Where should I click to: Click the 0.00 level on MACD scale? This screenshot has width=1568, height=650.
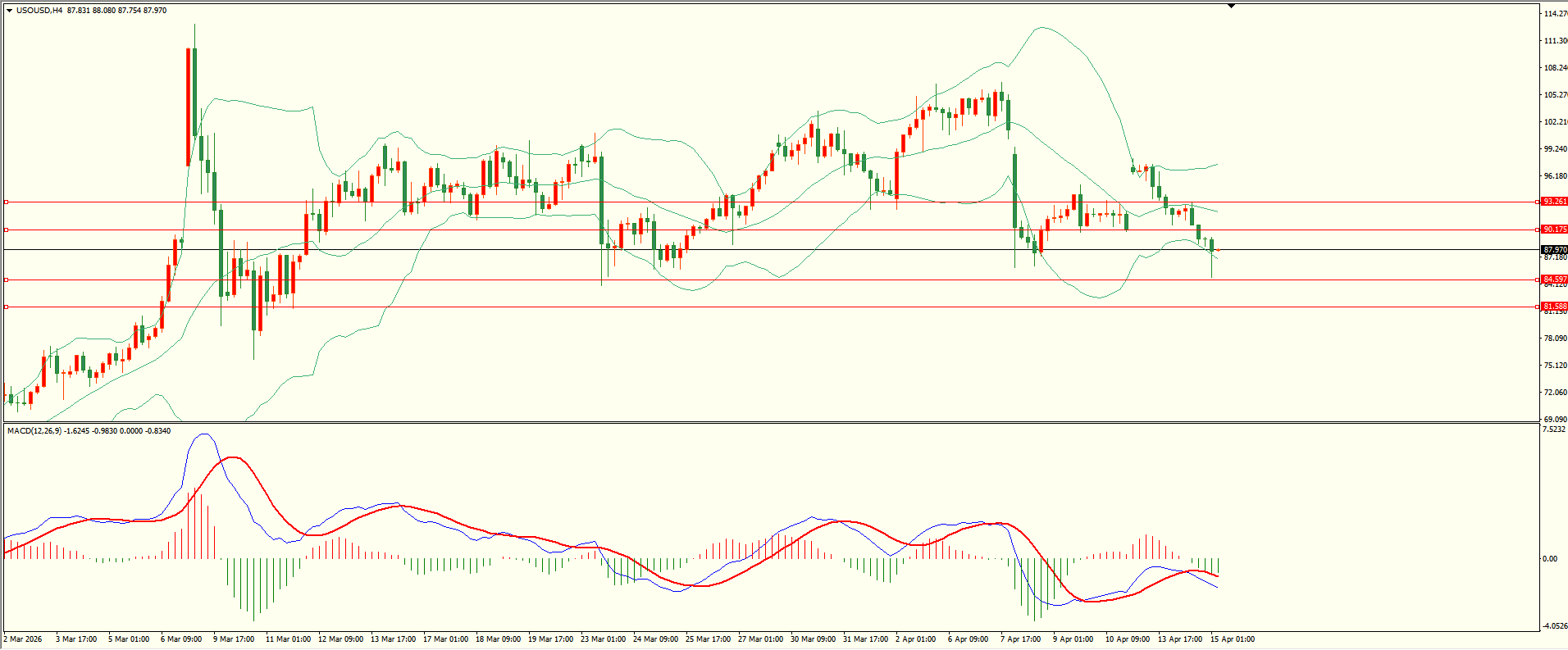[1549, 559]
